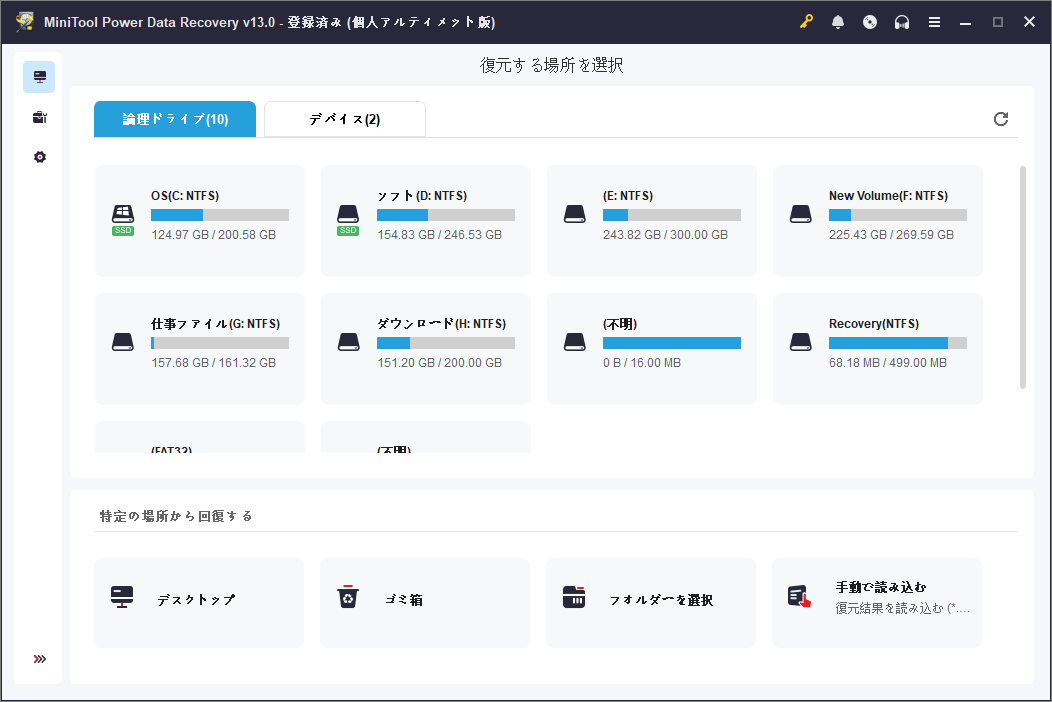Click the ダウンロード(H: NTFS) drive icon
1052x702 pixels.
pos(348,342)
